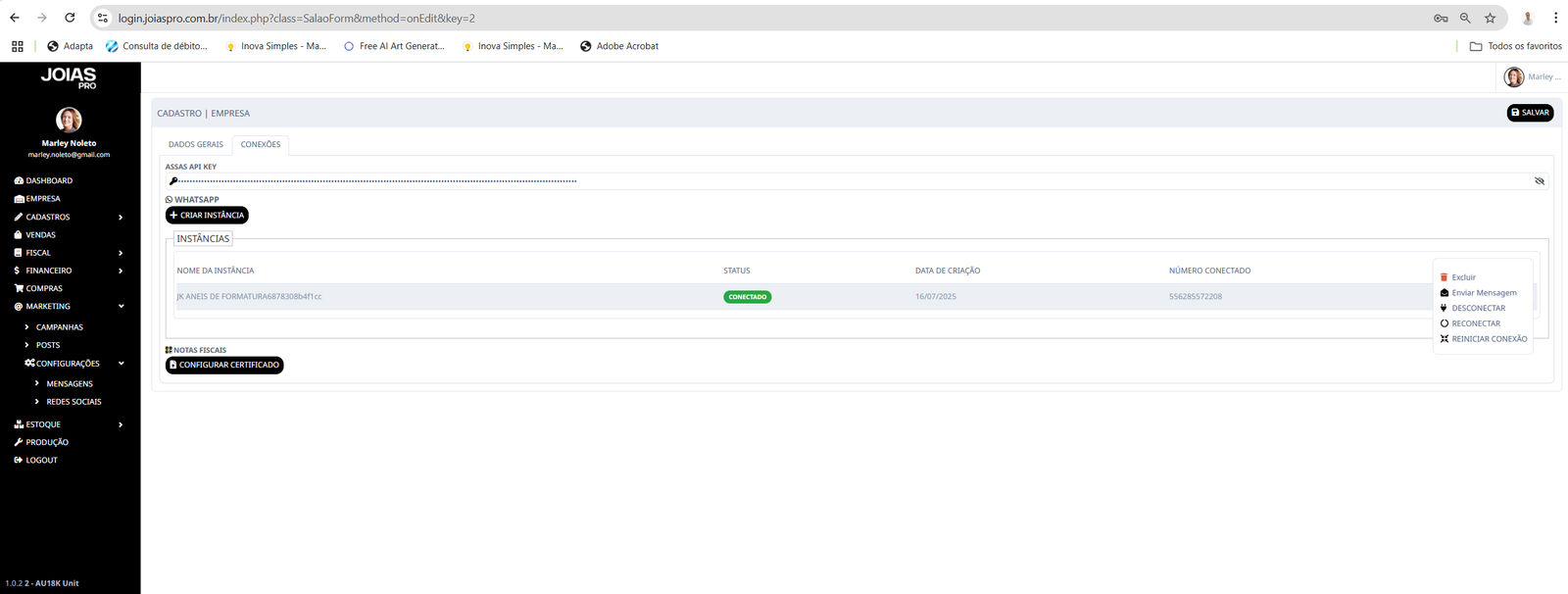
Task: Switch to the Dados Gerais tab
Action: (196, 145)
